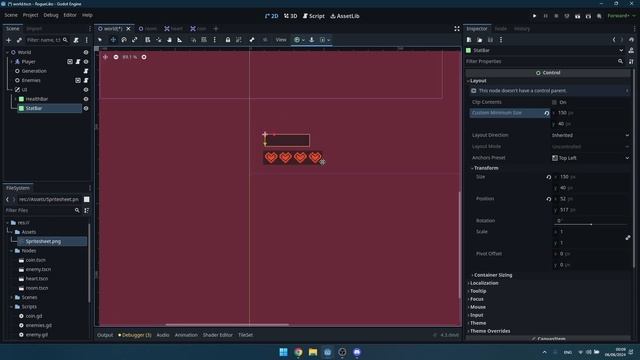Enable Clip Contents checkbox
The height and width of the screenshot is (360, 640).
[554, 102]
